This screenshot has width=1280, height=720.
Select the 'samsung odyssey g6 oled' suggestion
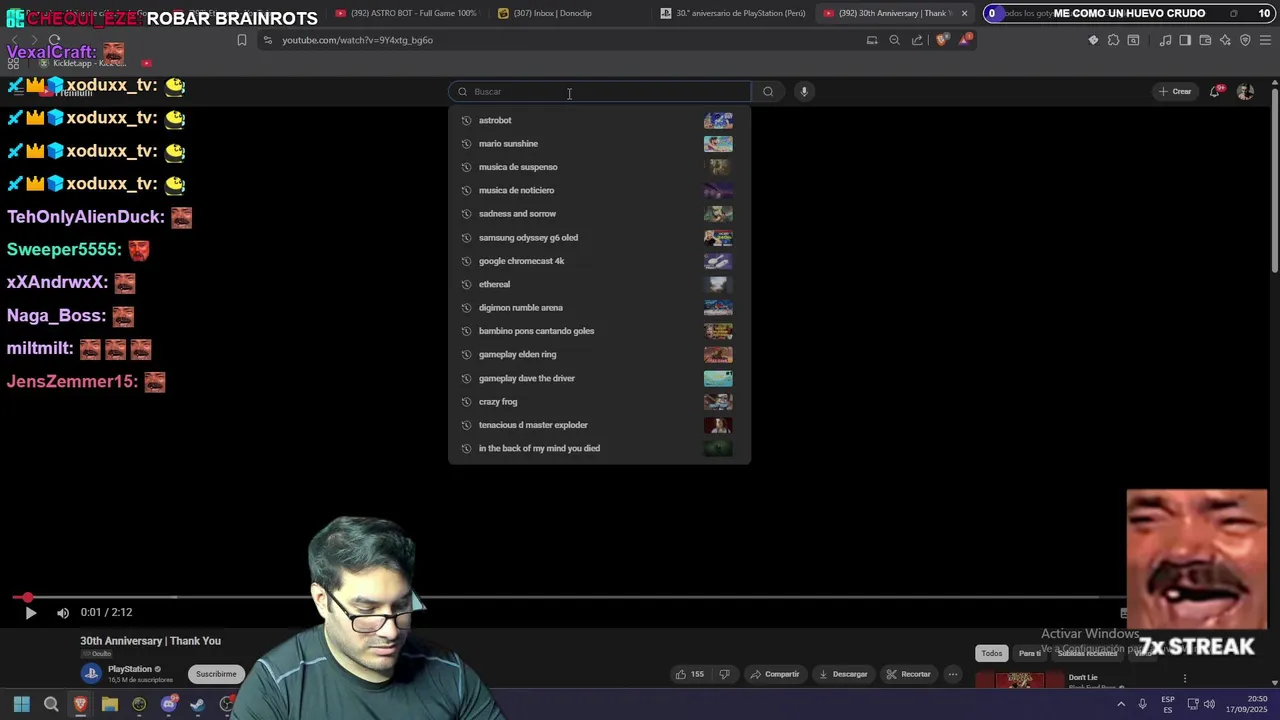[599, 238]
